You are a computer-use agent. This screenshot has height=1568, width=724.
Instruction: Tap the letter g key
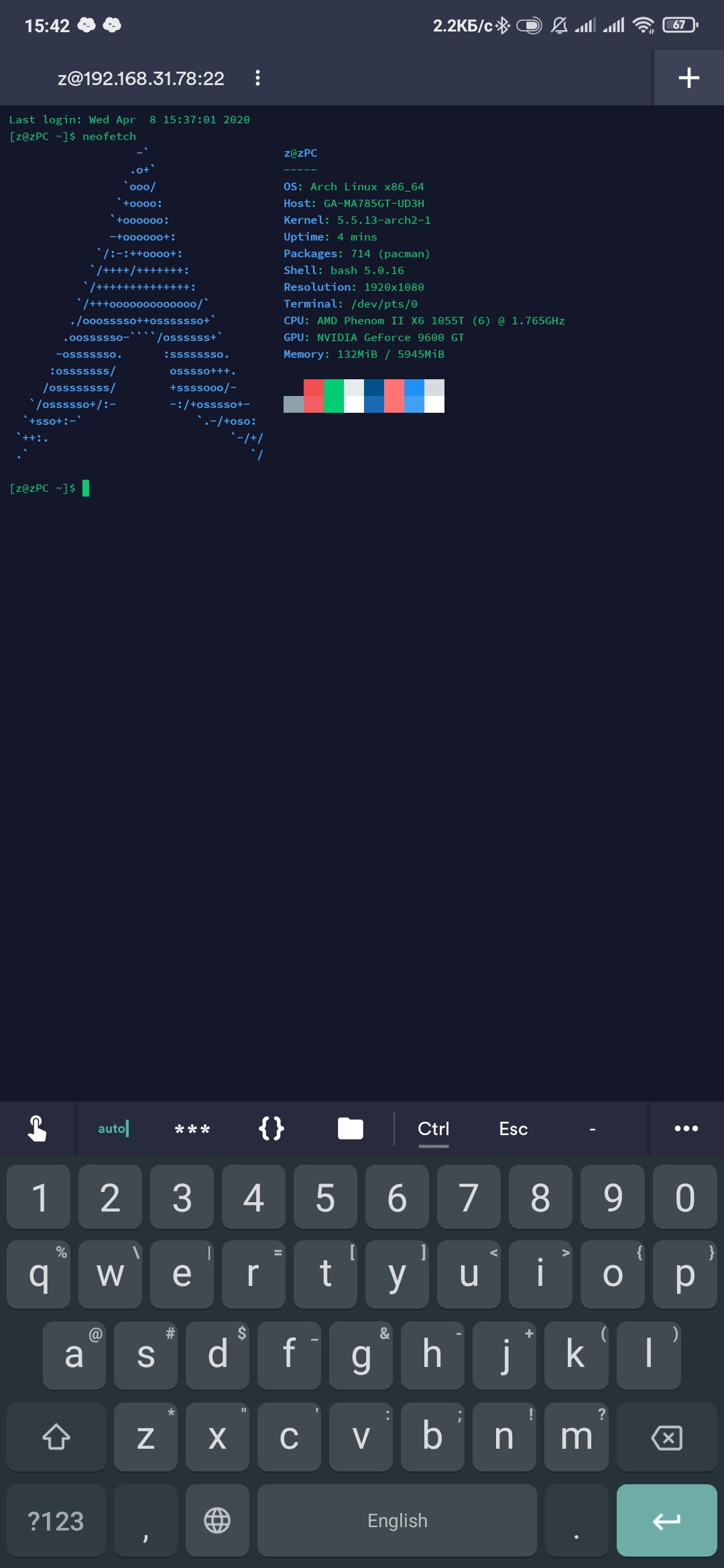pyautogui.click(x=361, y=1355)
